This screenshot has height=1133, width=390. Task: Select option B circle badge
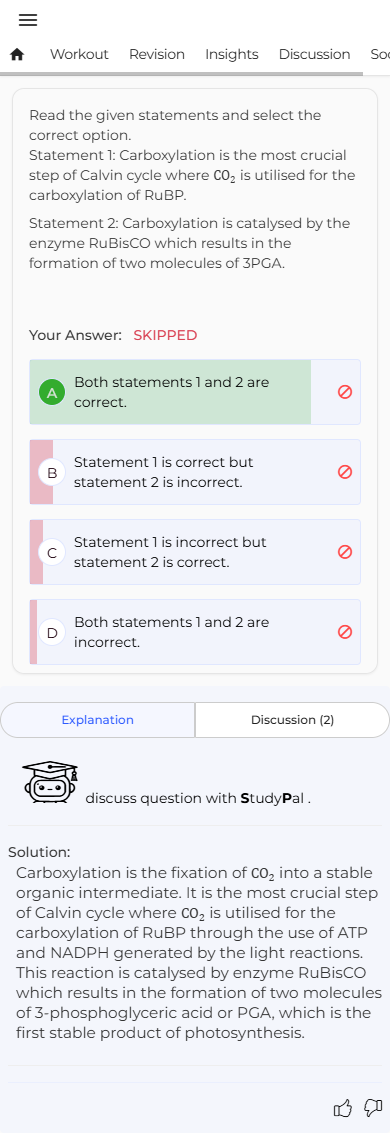(x=52, y=473)
